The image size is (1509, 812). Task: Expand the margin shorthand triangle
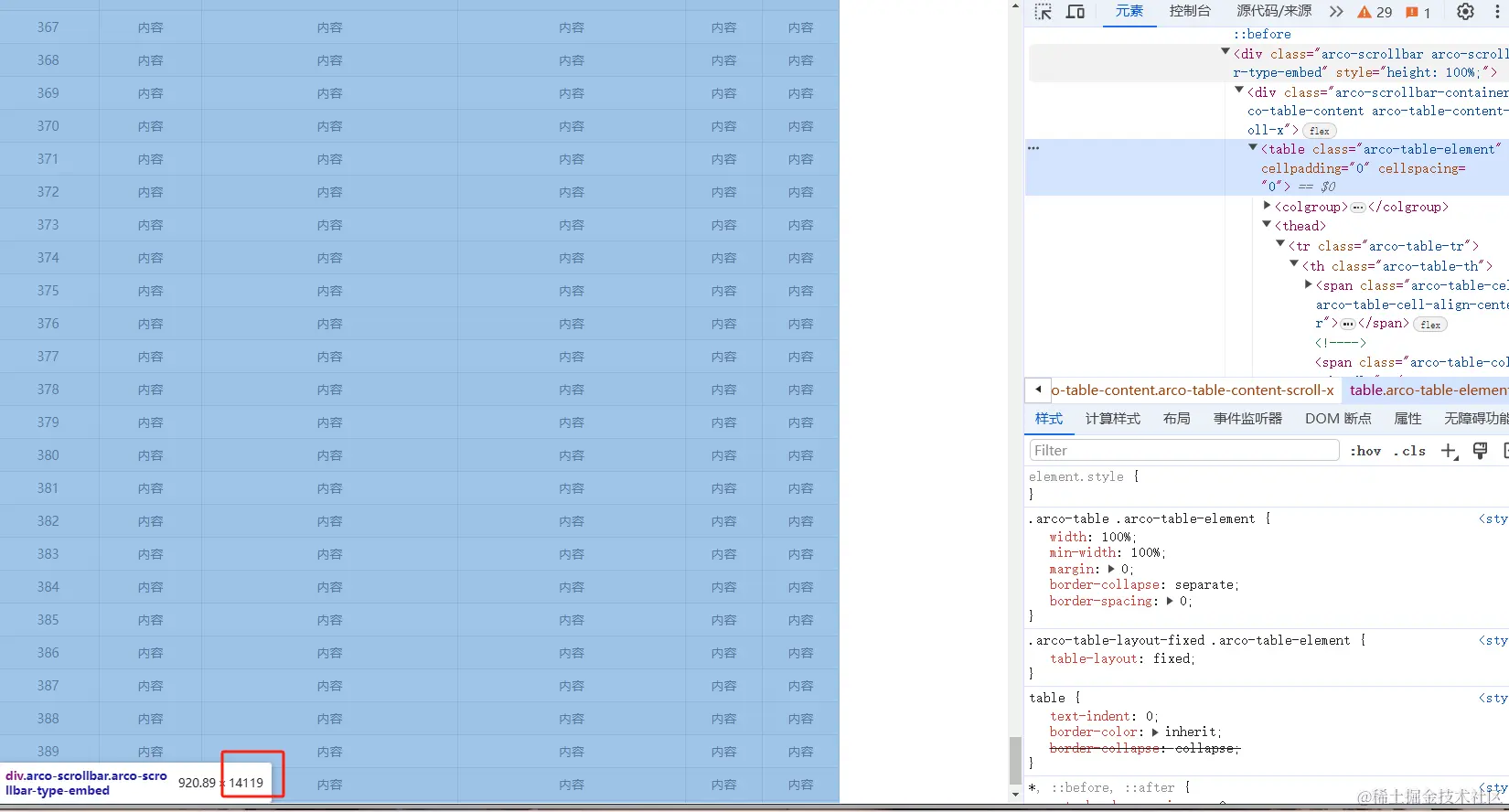(x=1111, y=569)
